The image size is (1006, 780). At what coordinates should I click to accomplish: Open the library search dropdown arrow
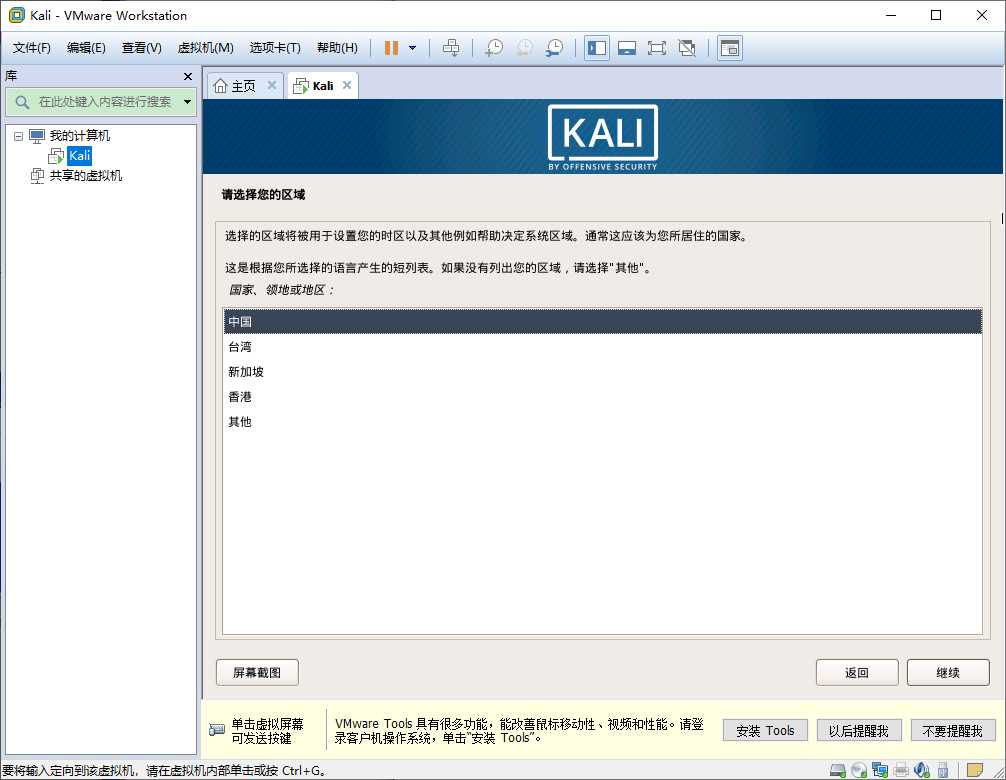(187, 102)
